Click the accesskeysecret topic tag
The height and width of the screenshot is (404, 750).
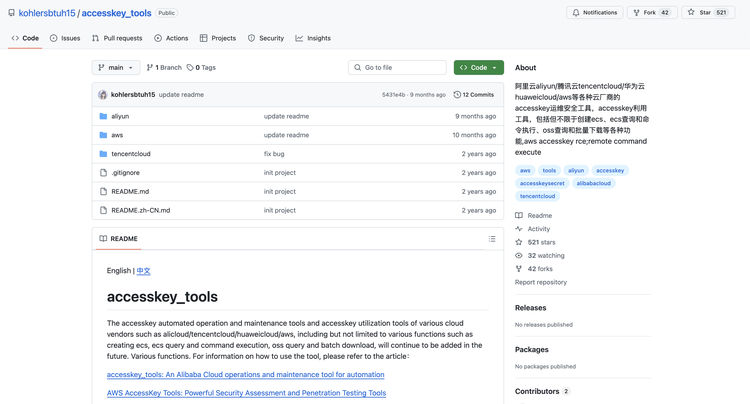tap(542, 183)
